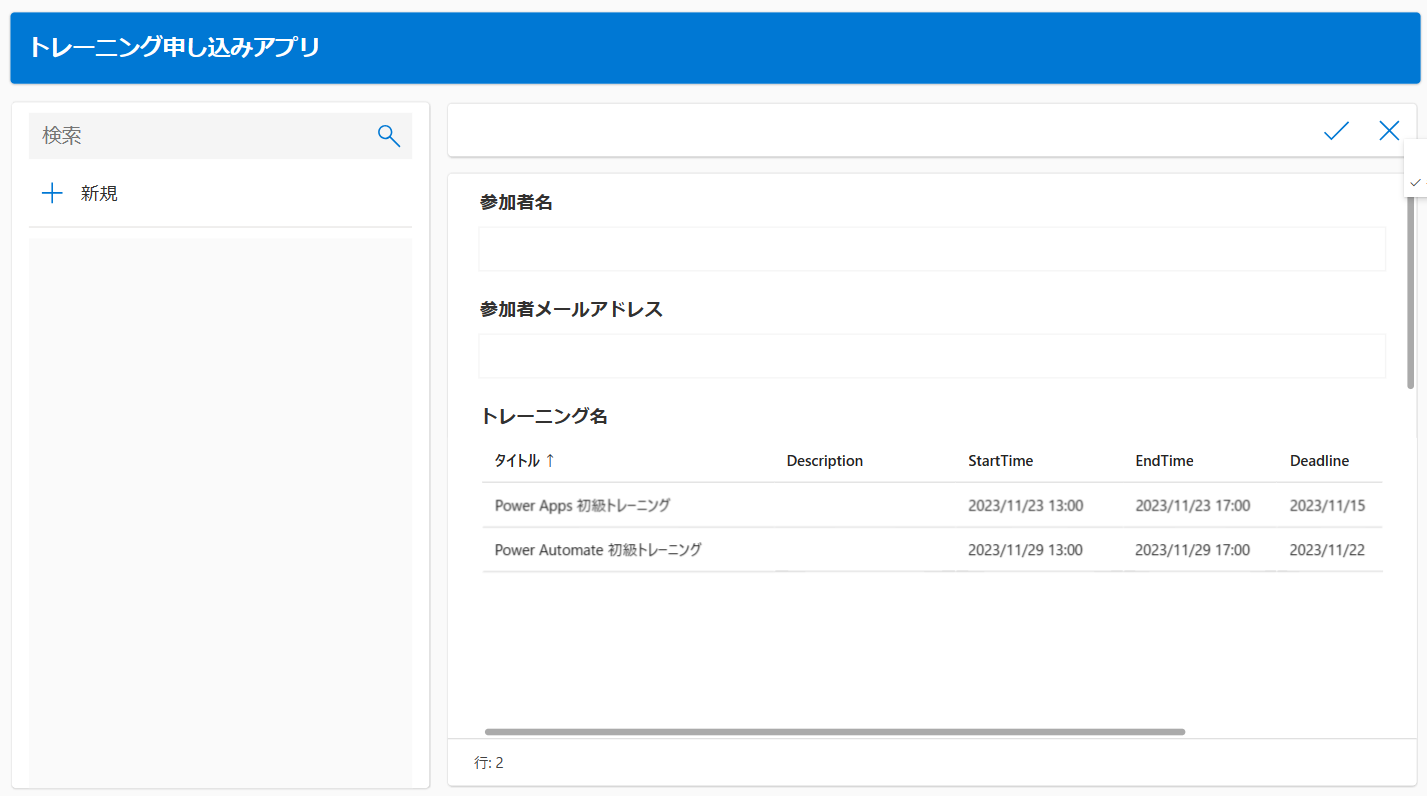Click the StartTime column header
Image resolution: width=1427 pixels, height=796 pixels.
pos(1000,461)
